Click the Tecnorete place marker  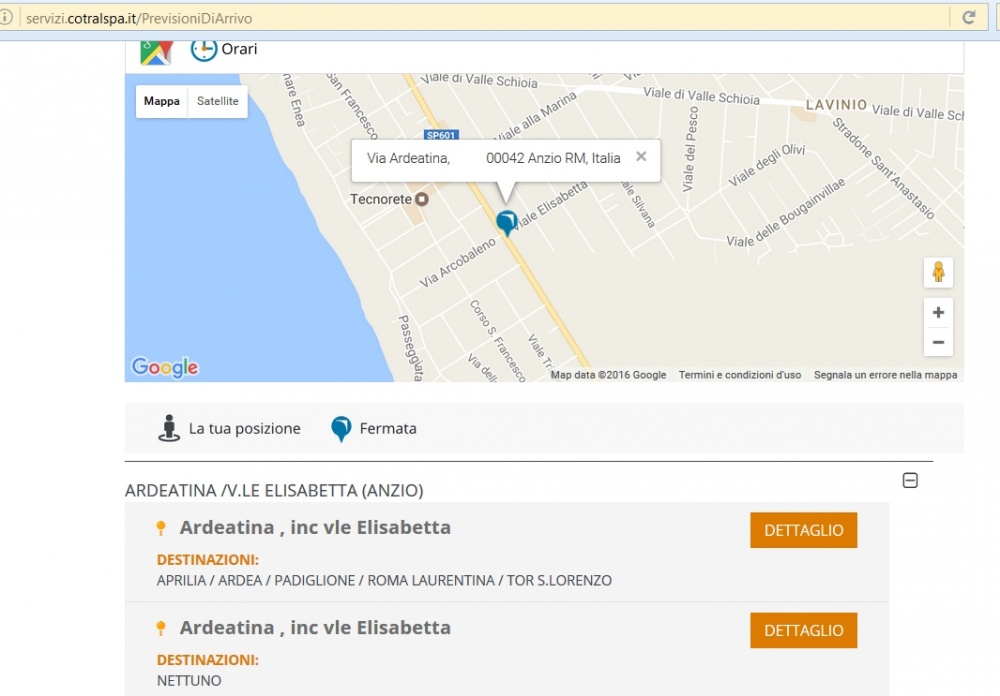coord(422,199)
